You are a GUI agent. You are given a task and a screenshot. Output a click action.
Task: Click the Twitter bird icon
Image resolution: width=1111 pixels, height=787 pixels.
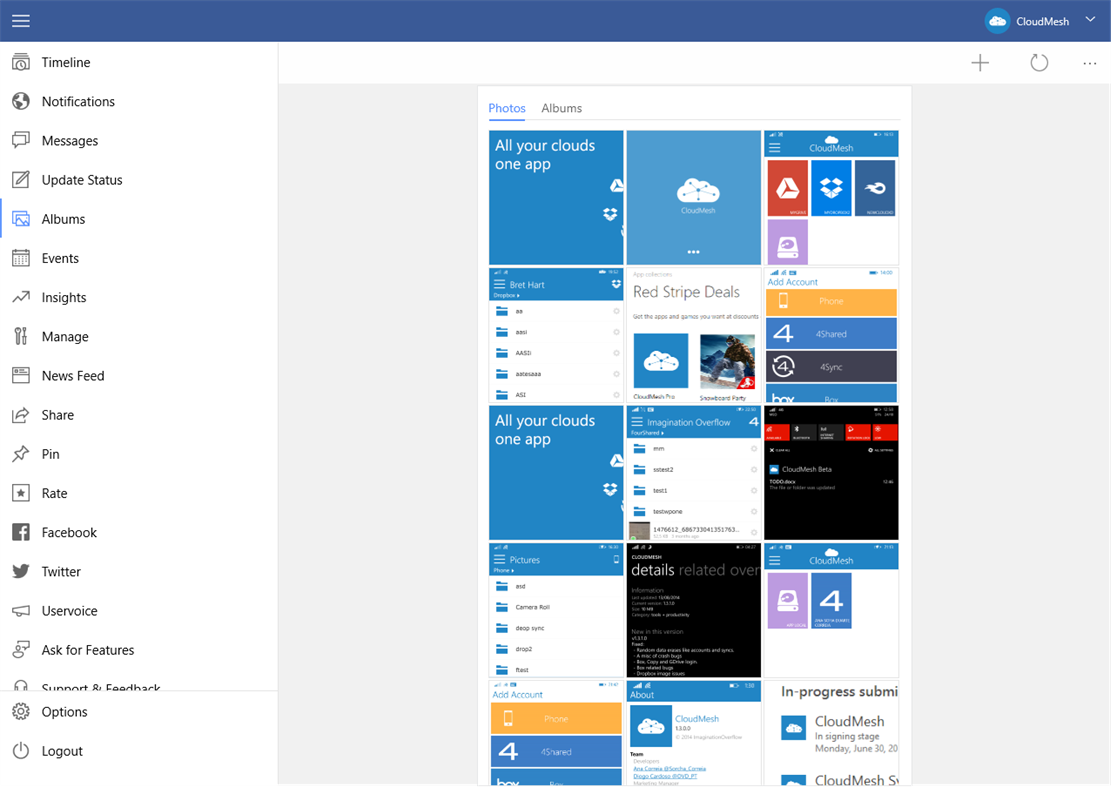click(x=22, y=570)
